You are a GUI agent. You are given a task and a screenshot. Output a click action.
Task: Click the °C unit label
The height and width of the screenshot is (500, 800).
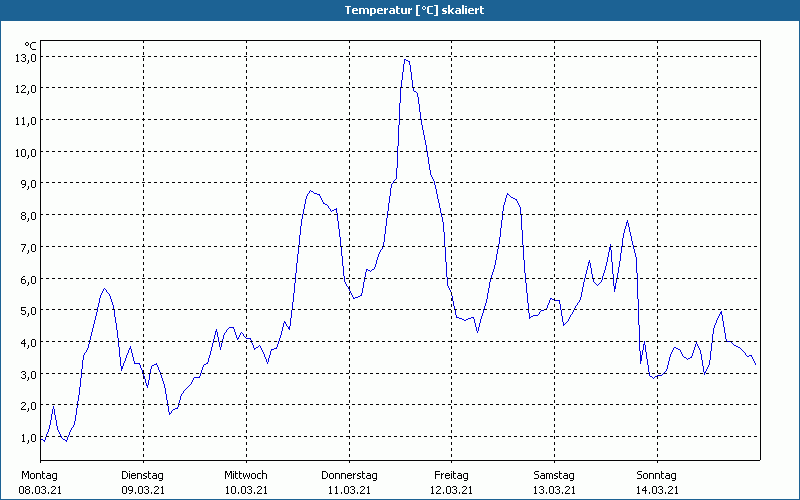coord(30,46)
